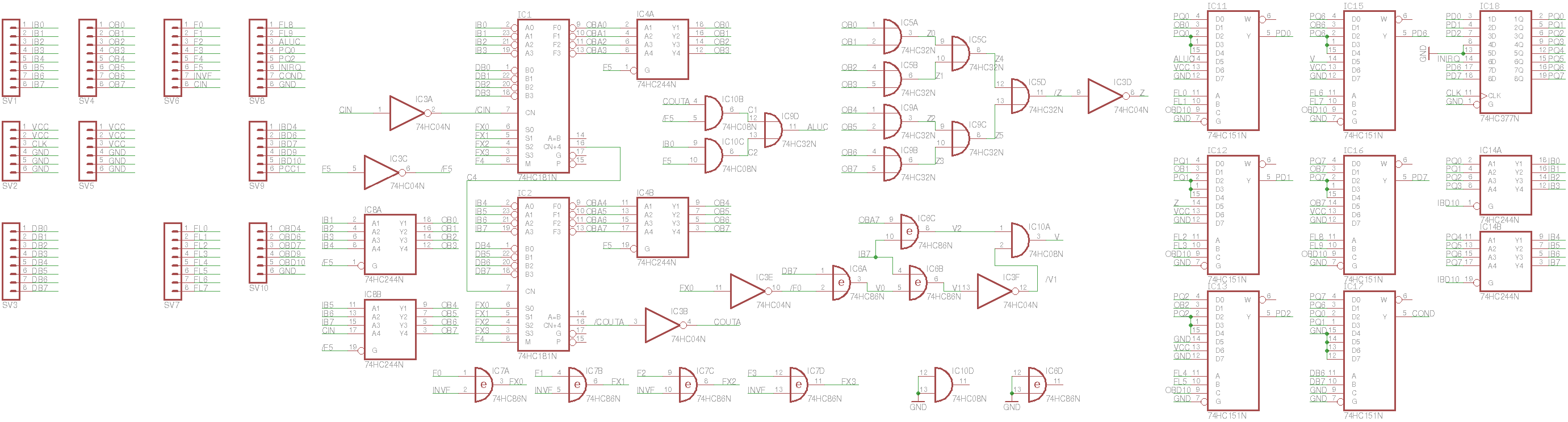Image resolution: width=1568 pixels, height=422 pixels.
Task: Click the IC17 multiplexer with COND output
Action: (x=1369, y=351)
